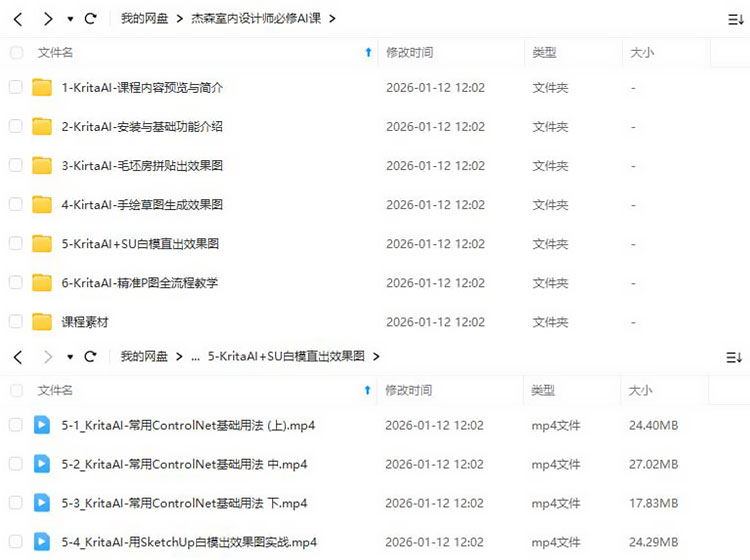The width and height of the screenshot is (750, 560).
Task: Expand the history dropdown arrow in top navigation
Action: 70,19
